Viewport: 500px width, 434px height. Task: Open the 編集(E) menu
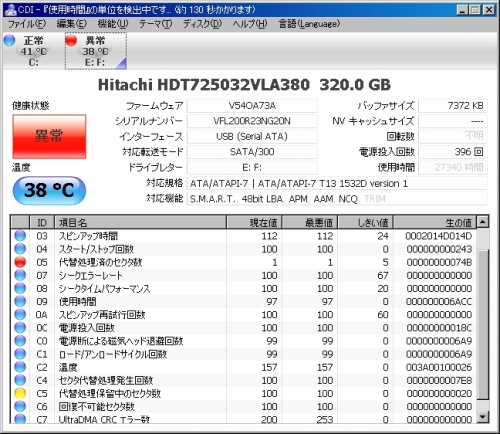pos(71,24)
